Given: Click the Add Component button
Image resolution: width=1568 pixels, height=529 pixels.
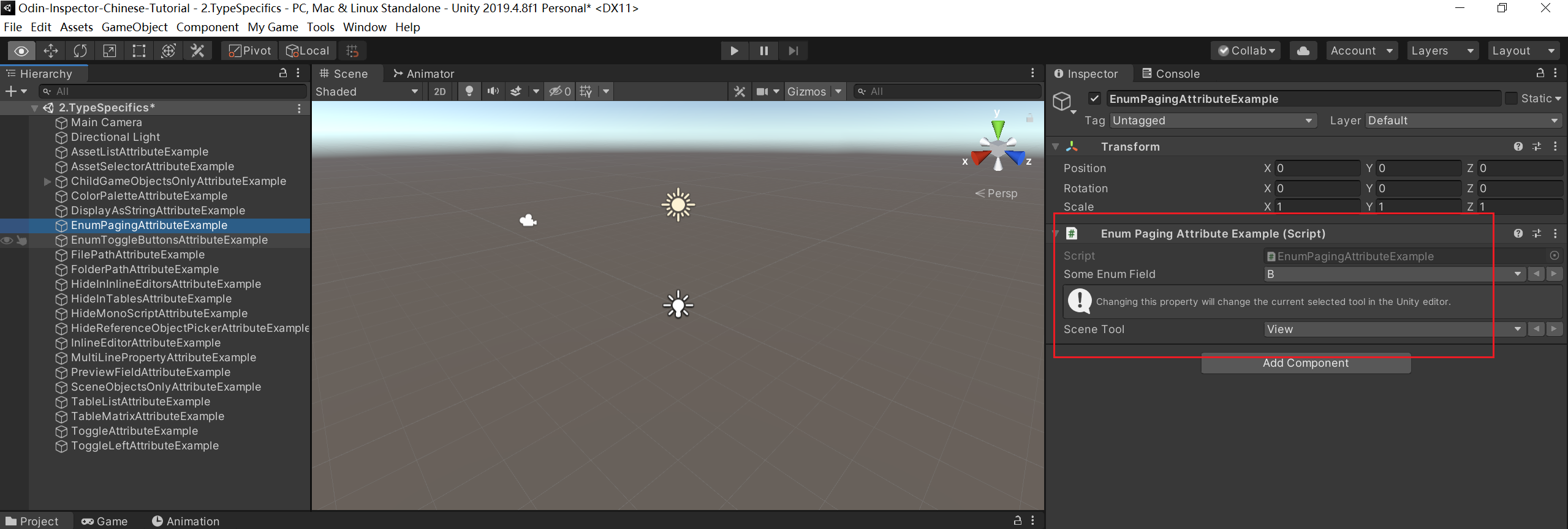Looking at the screenshot, I should 1306,363.
